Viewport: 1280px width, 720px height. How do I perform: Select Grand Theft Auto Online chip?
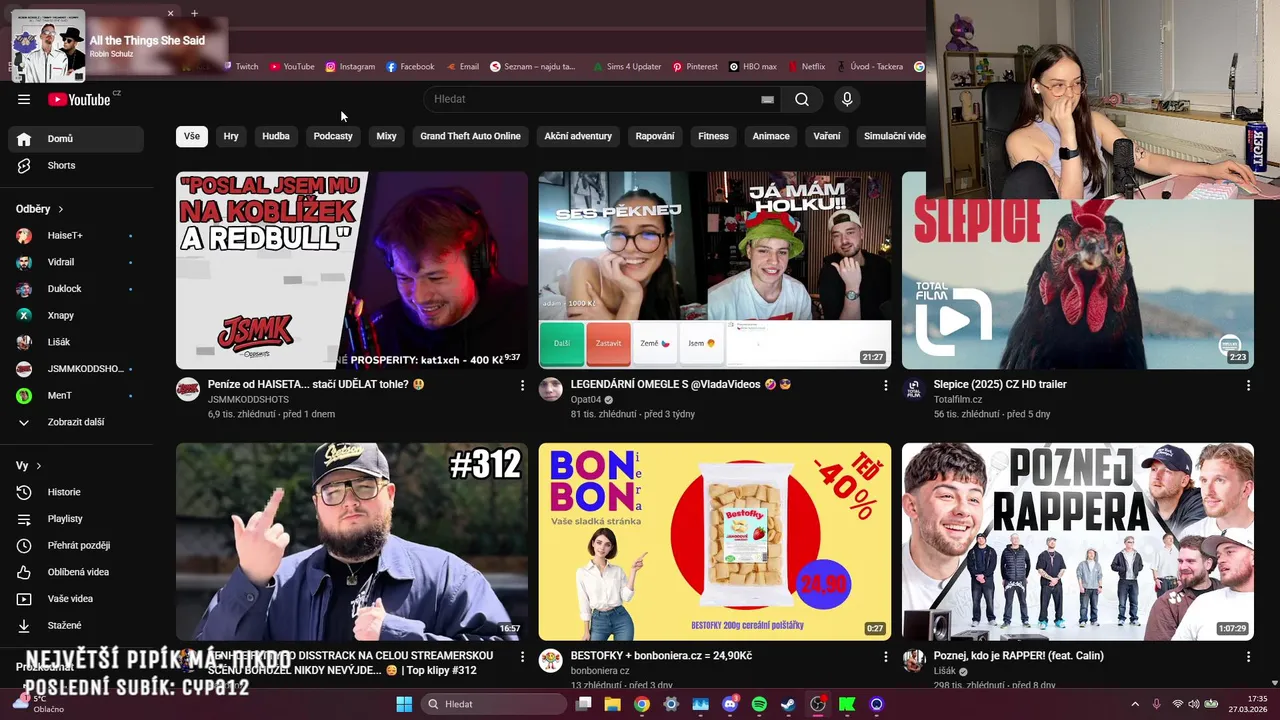pyautogui.click(x=470, y=136)
